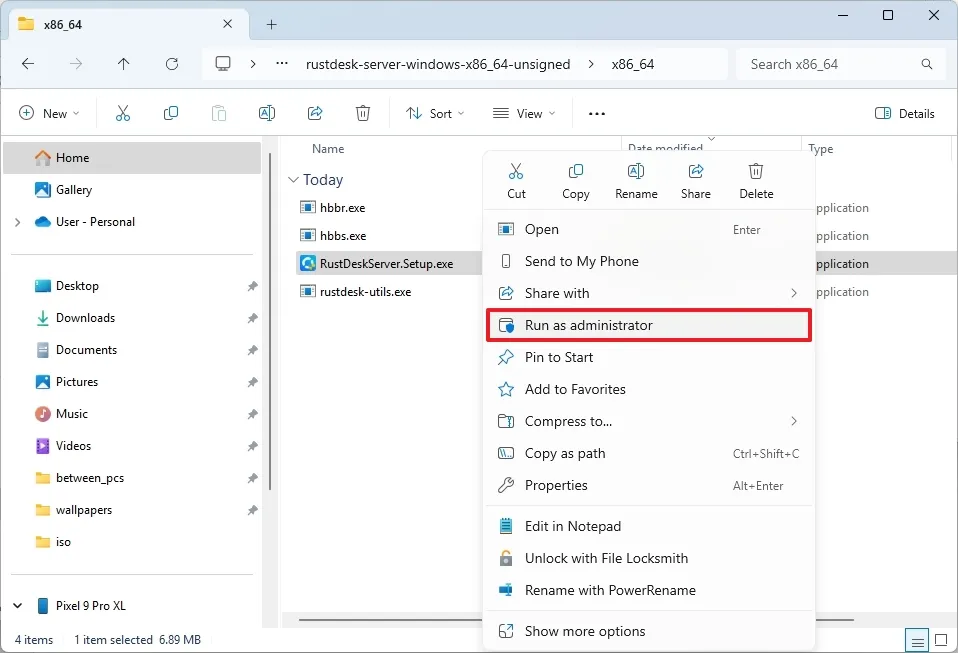Refresh the folder using the refresh icon
The image size is (958, 653).
click(x=171, y=63)
